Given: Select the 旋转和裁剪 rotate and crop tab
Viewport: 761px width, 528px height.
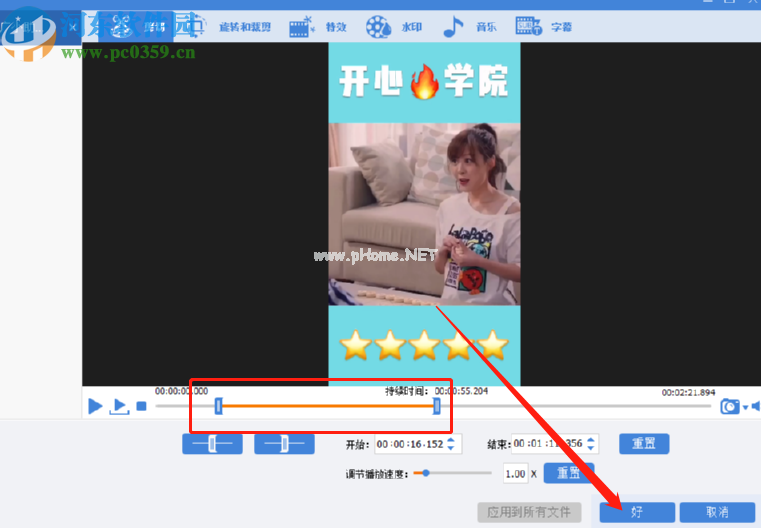Looking at the screenshot, I should [x=245, y=27].
